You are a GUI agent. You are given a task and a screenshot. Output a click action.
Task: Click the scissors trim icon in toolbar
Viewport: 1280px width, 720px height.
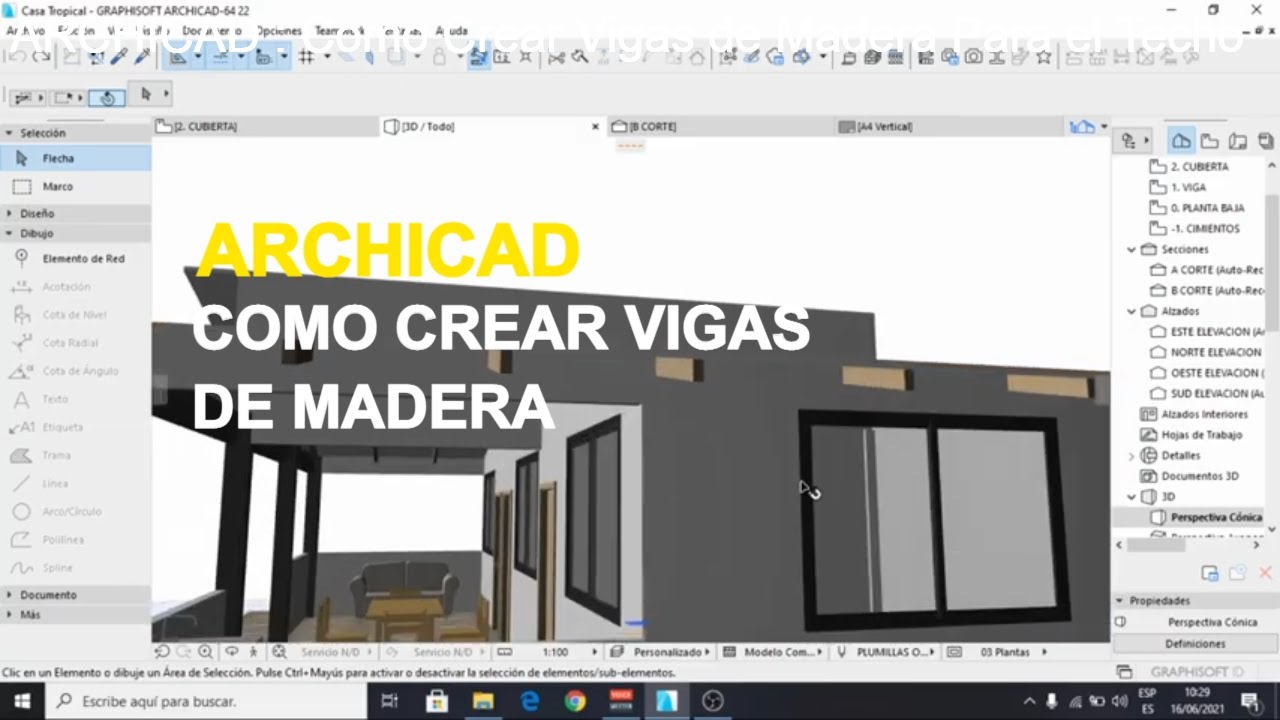[x=557, y=58]
